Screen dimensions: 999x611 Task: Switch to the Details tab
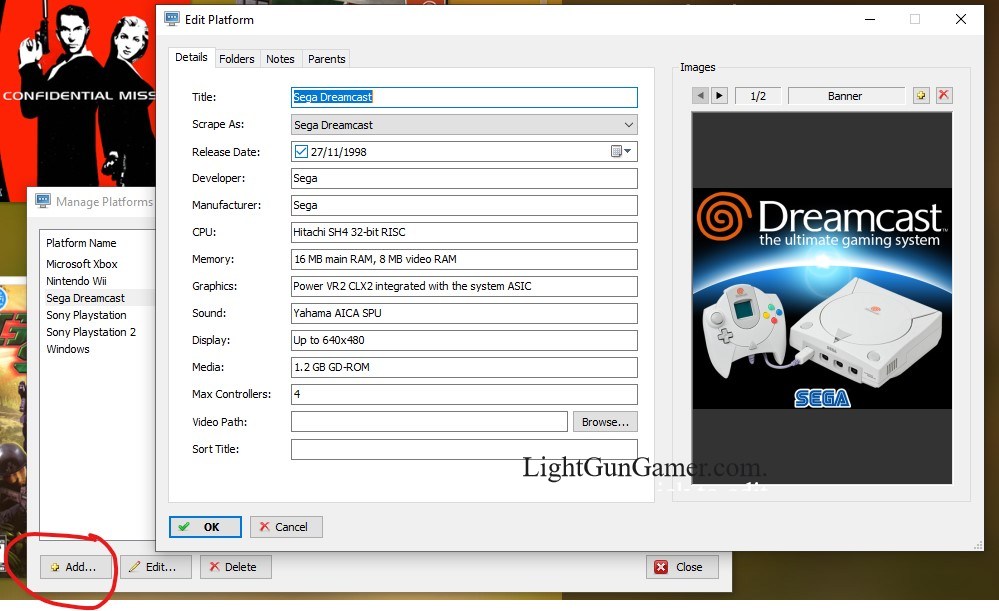point(191,57)
